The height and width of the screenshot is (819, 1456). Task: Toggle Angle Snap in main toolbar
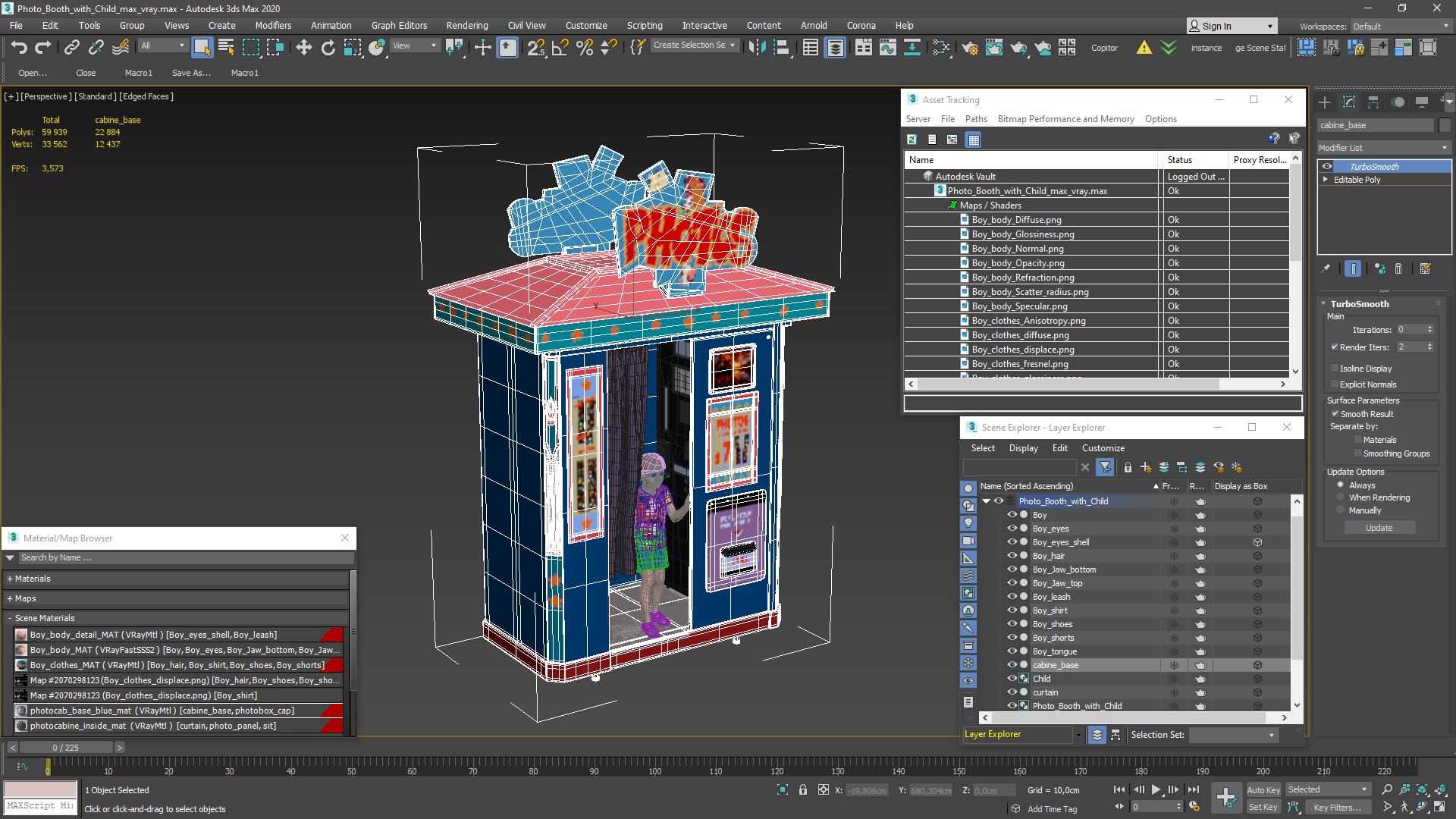(x=560, y=47)
